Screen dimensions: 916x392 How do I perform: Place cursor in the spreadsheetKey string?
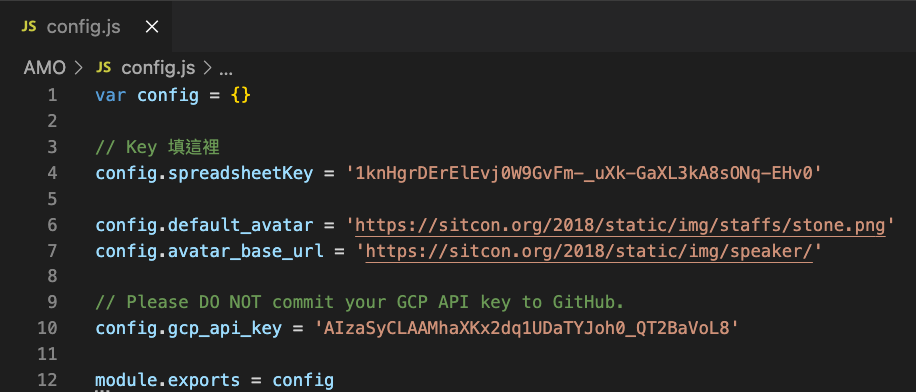(584, 173)
